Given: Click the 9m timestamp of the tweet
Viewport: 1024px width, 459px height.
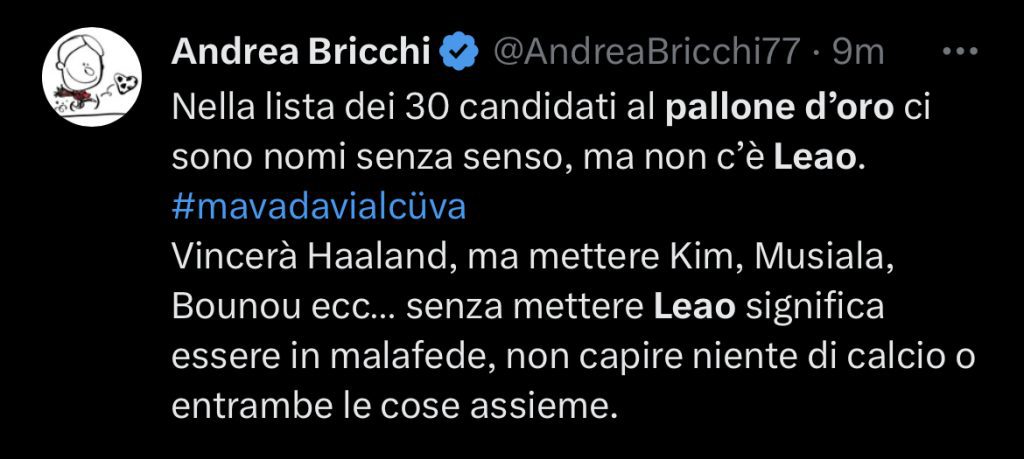Looking at the screenshot, I should coord(859,51).
